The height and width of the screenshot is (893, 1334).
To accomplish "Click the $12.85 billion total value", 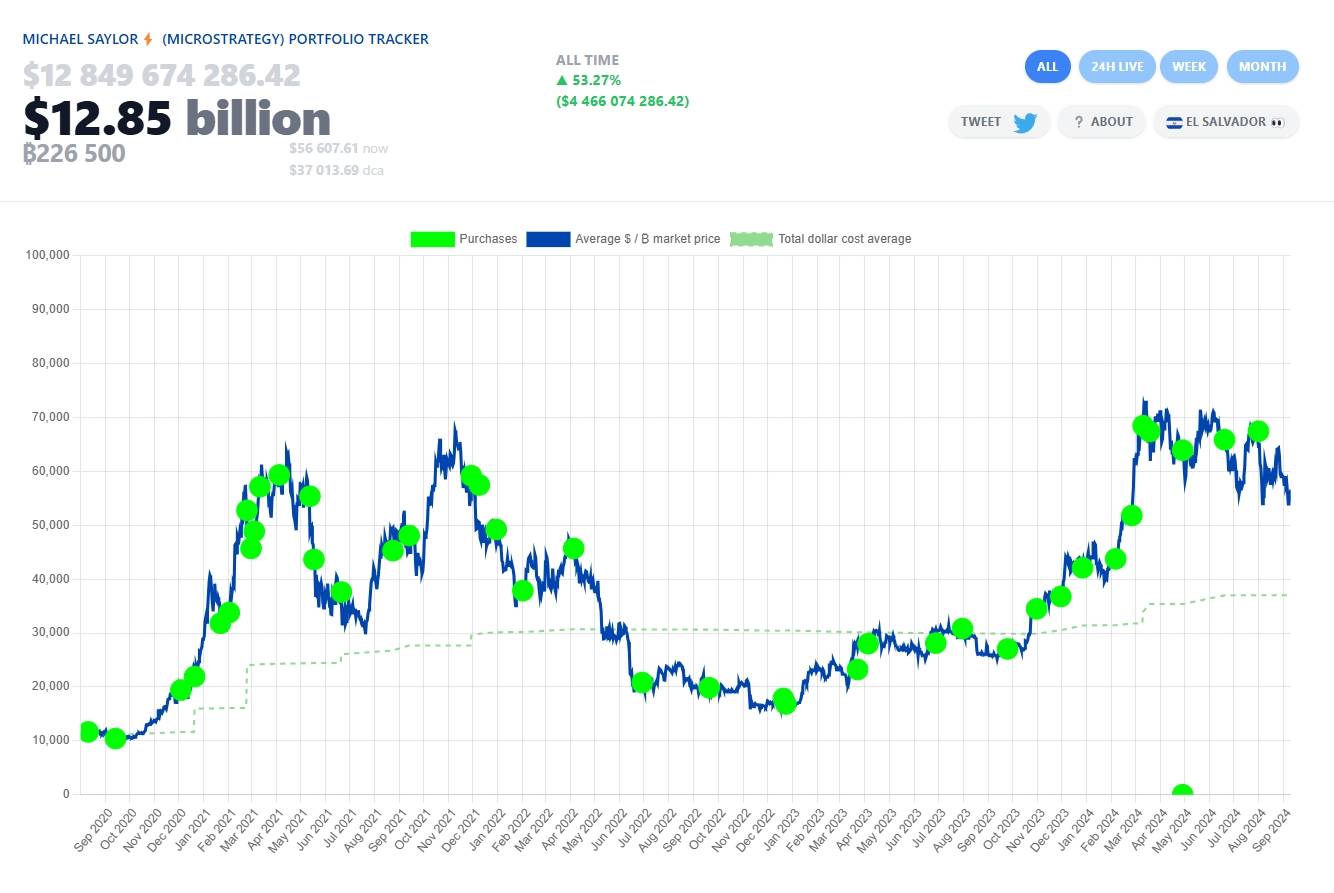I will point(177,118).
